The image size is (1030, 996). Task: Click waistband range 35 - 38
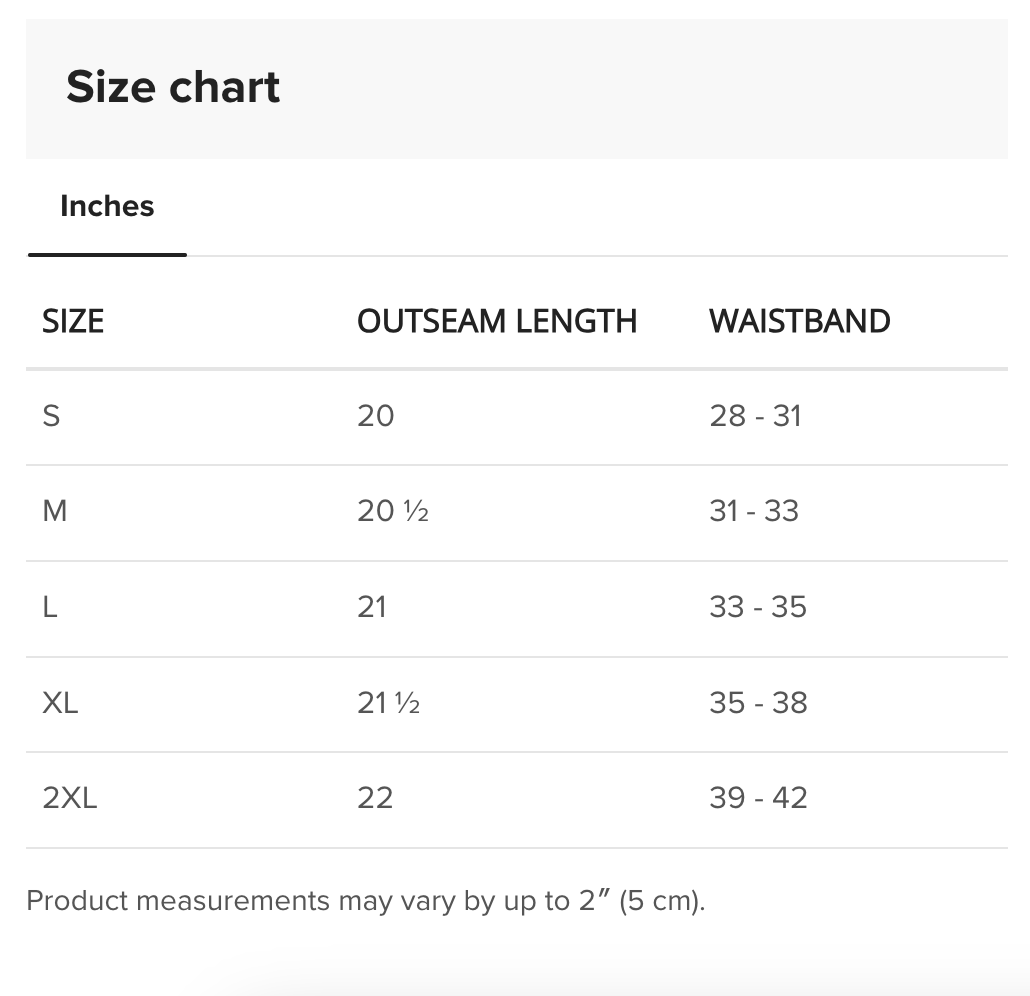[758, 703]
